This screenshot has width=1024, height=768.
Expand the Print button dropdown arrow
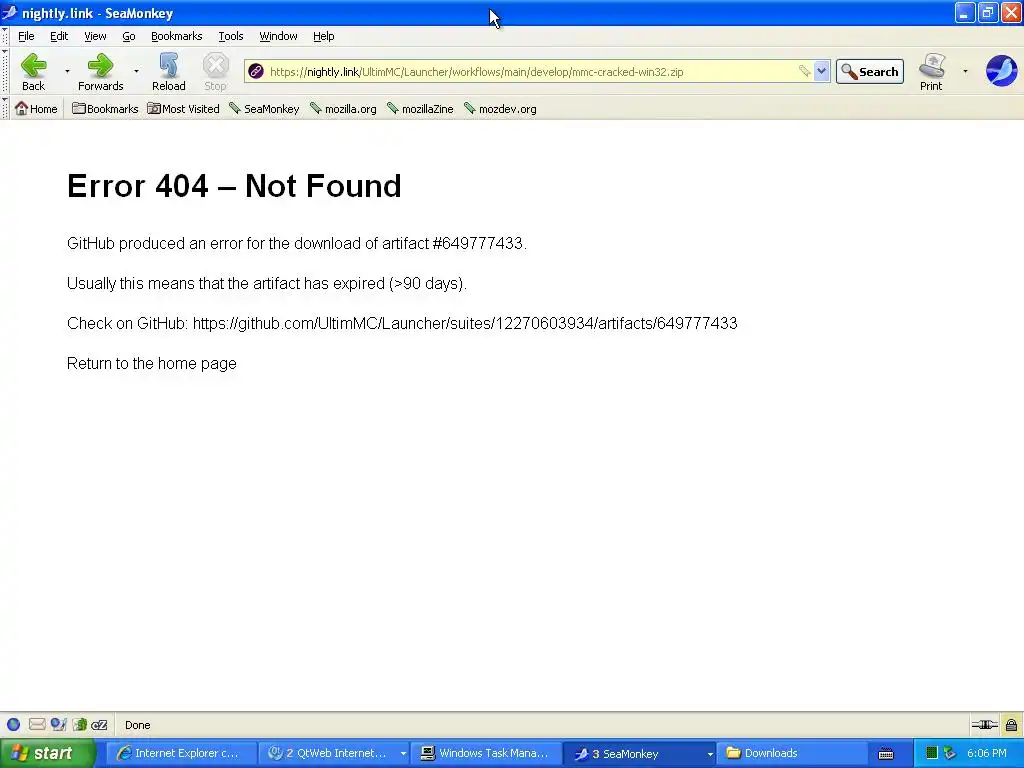[965, 71]
